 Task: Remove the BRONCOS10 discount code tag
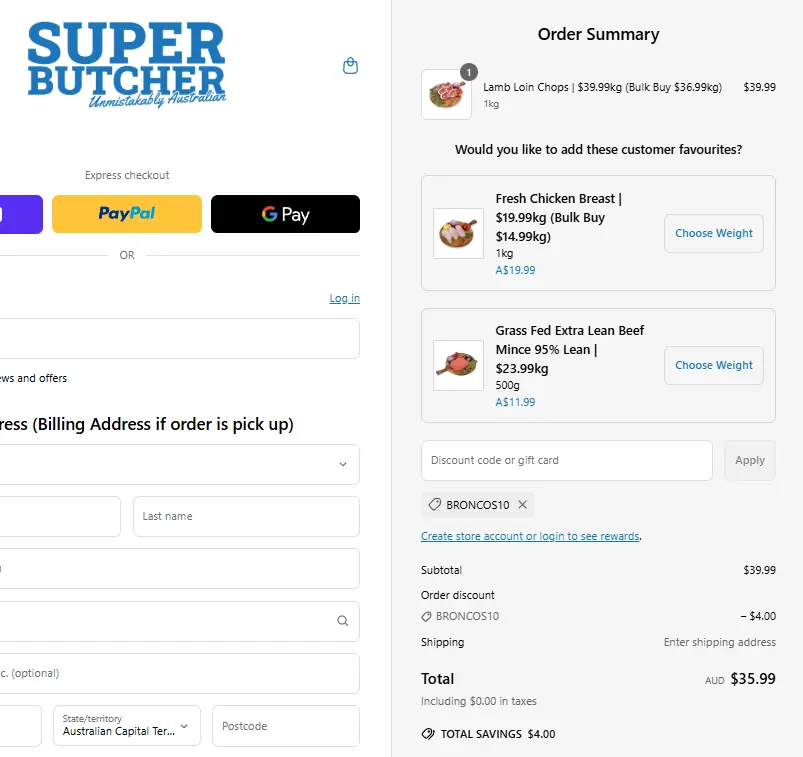pos(522,505)
